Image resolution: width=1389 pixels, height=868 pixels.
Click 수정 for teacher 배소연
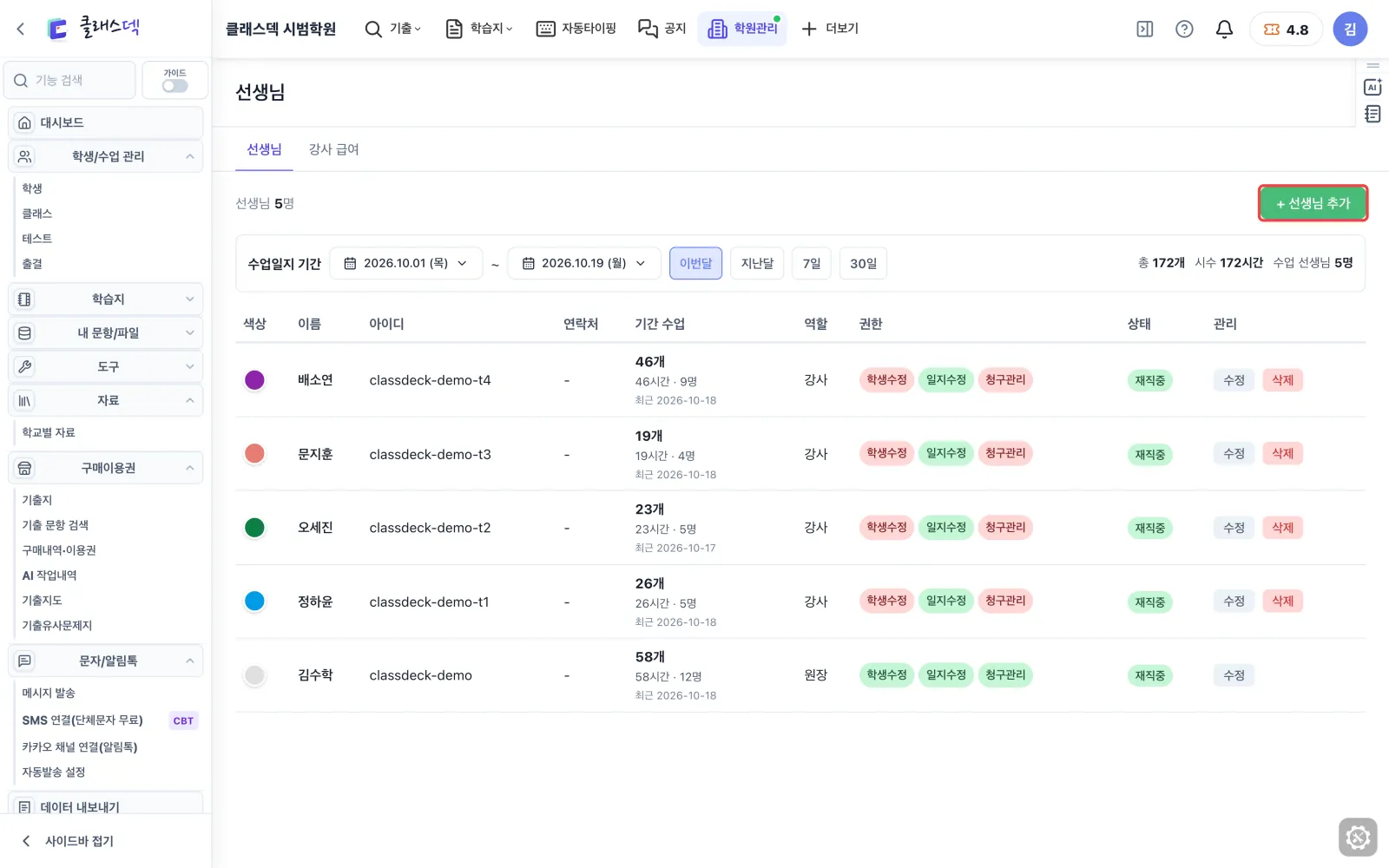[1234, 380]
